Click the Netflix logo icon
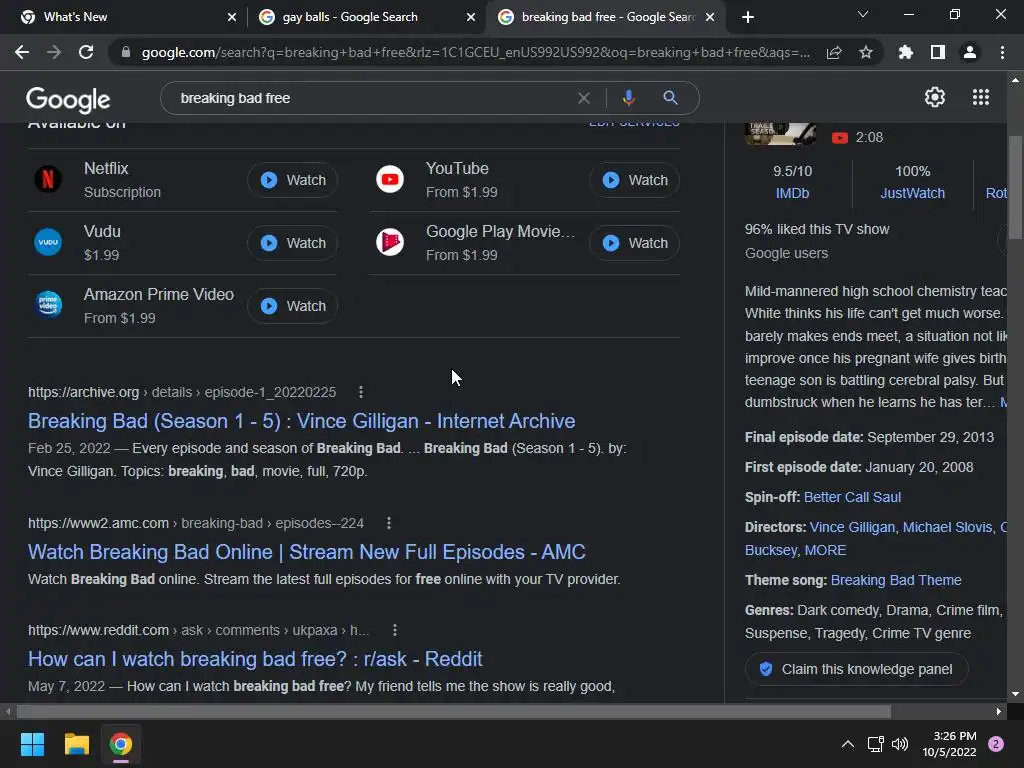This screenshot has width=1024, height=768. coord(48,179)
